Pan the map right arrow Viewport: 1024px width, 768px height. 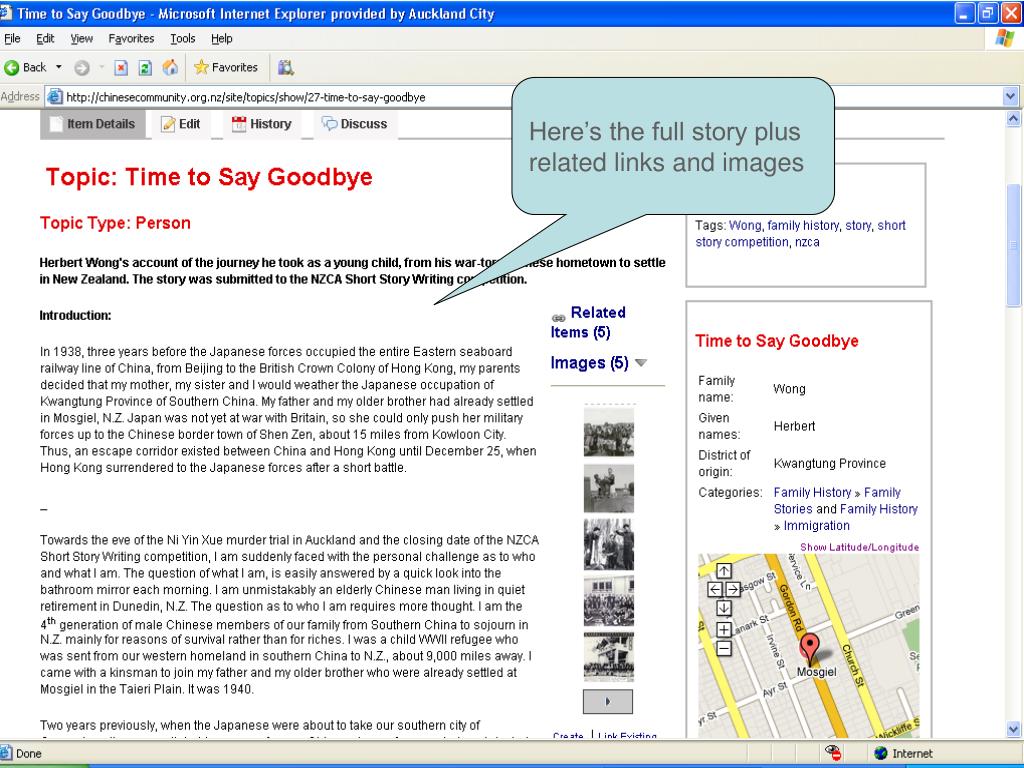coord(733,589)
